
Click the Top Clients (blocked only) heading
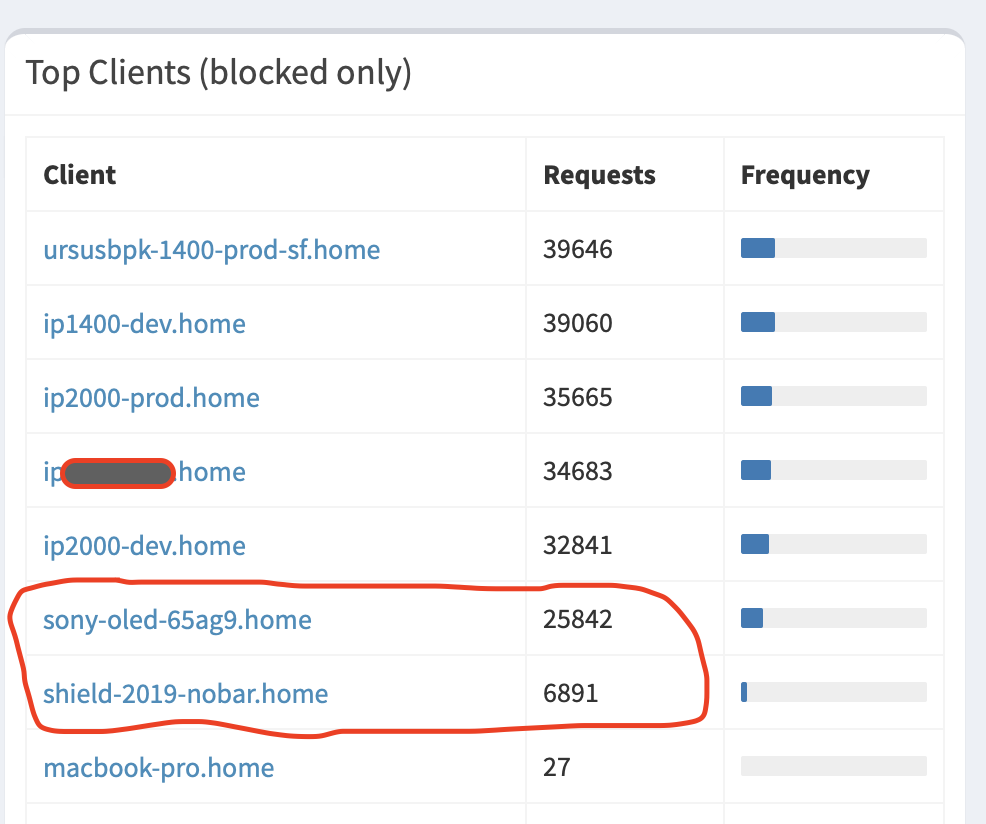pos(218,73)
